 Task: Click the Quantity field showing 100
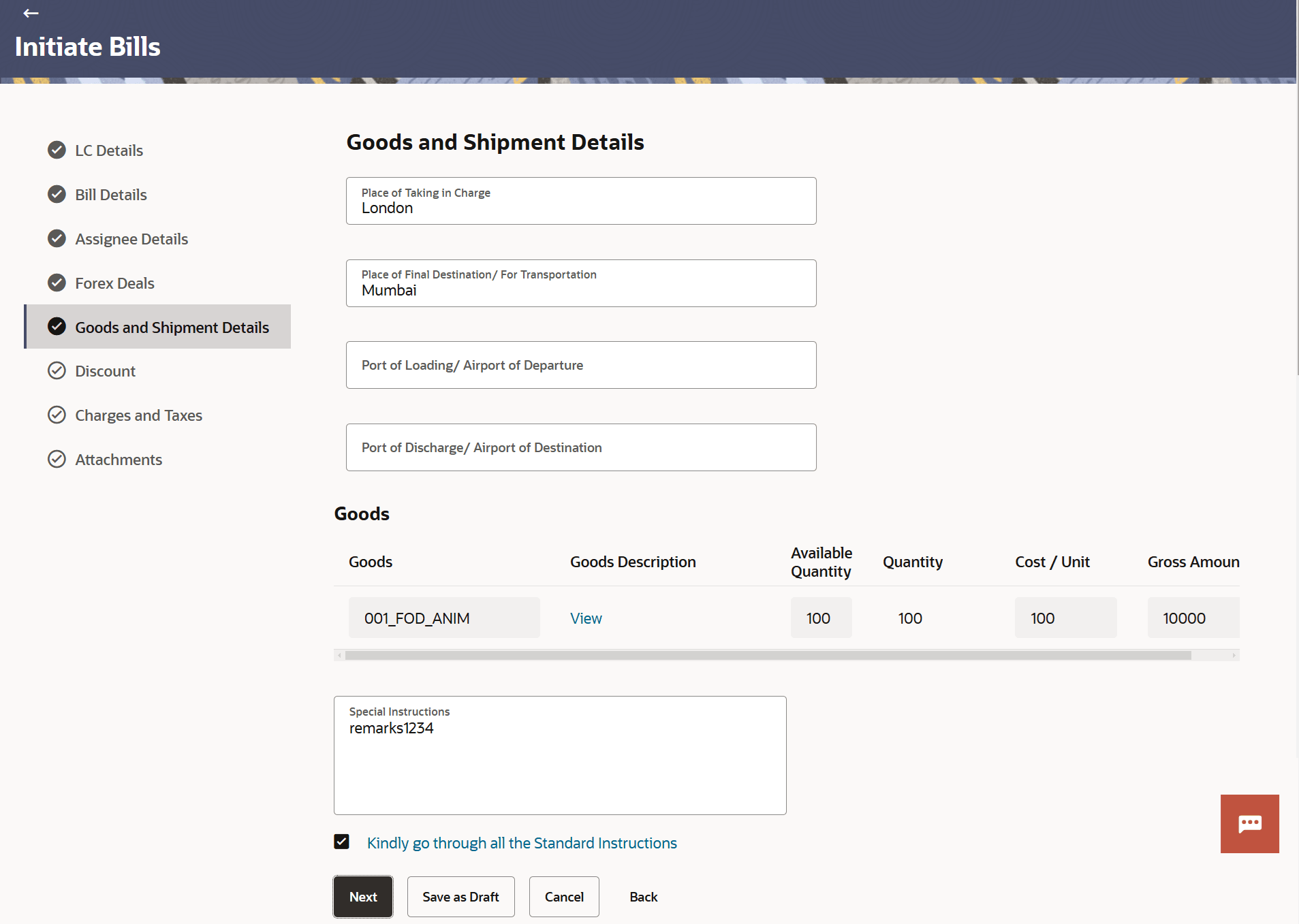910,618
